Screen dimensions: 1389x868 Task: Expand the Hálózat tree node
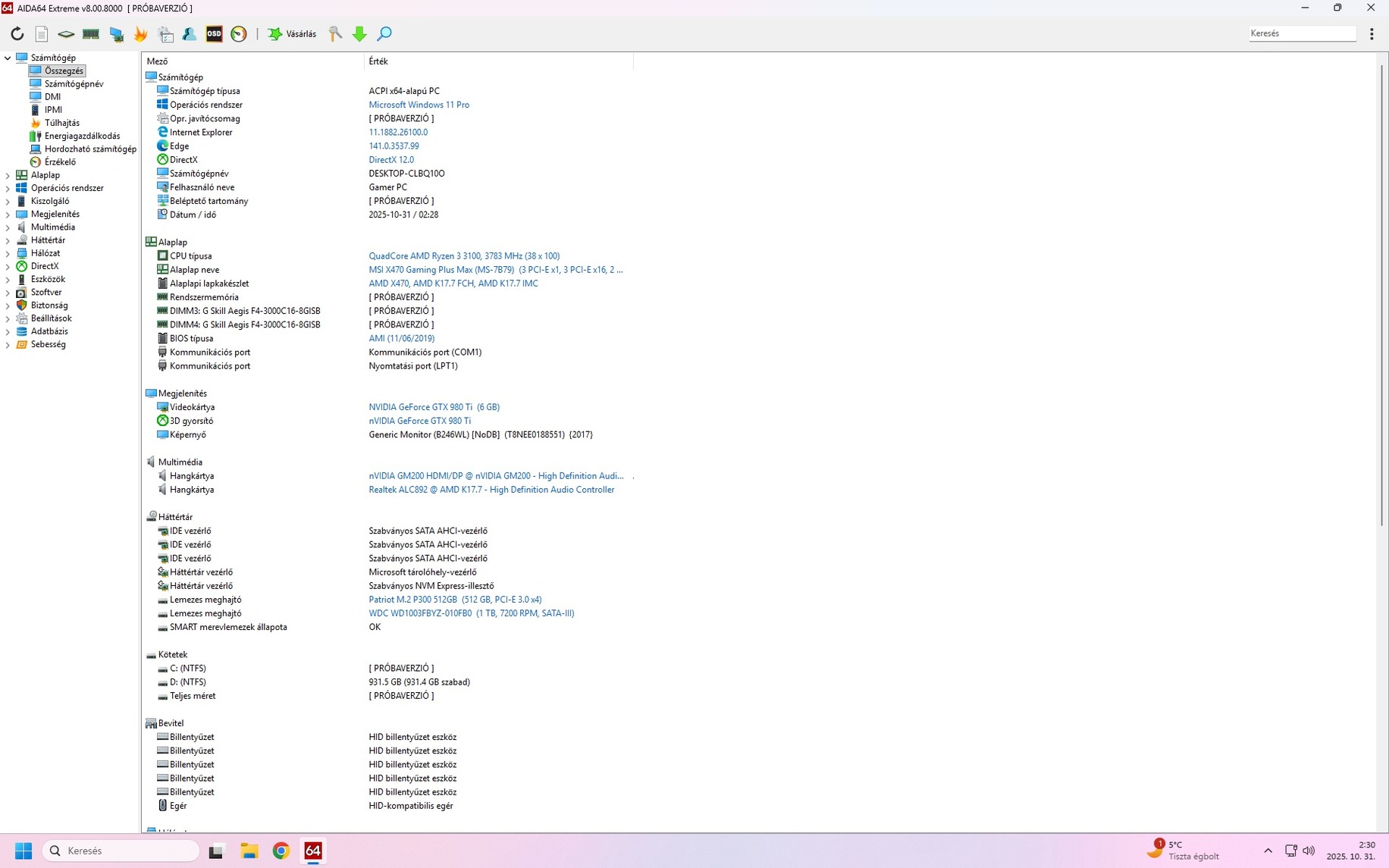(8, 253)
